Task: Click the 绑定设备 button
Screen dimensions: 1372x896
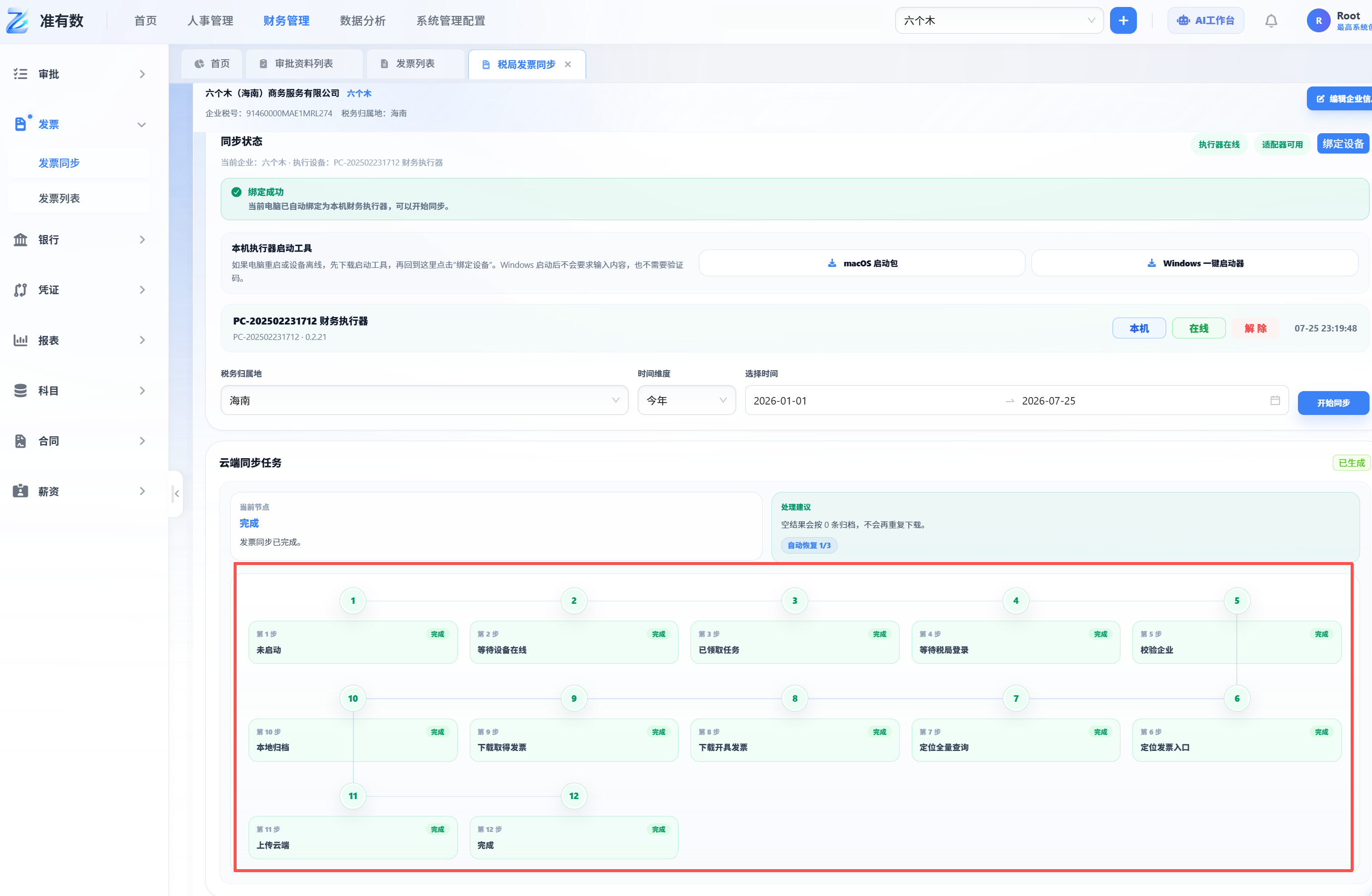Action: click(1343, 144)
